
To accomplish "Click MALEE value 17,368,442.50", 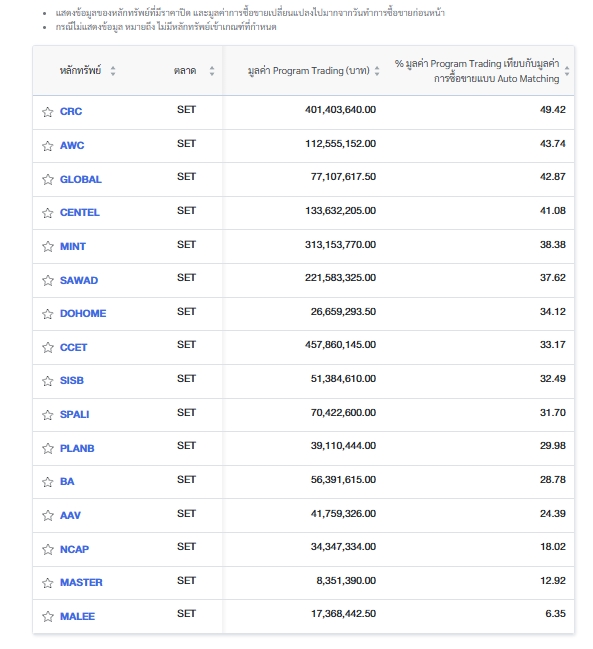I will tap(343, 614).
